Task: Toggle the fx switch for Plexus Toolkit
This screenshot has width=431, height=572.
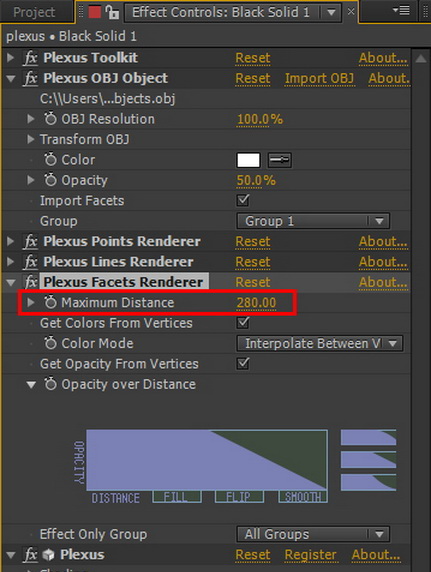Action: point(31,58)
